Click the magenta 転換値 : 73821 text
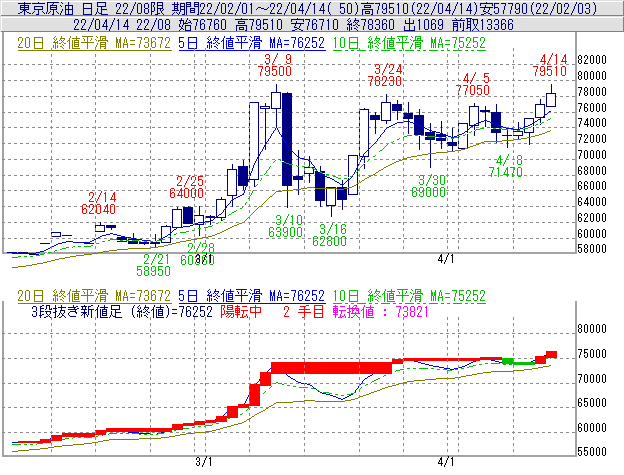Image resolution: width=624 pixels, height=475 pixels. point(380,311)
